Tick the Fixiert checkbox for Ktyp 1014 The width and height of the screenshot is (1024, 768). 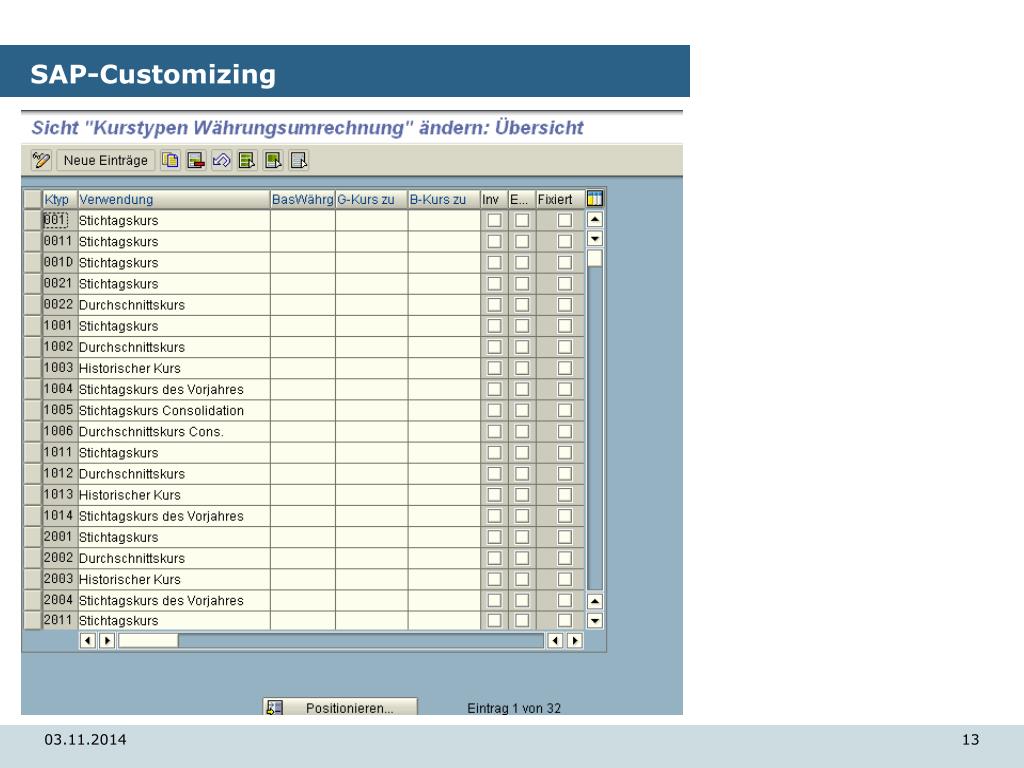[x=565, y=516]
